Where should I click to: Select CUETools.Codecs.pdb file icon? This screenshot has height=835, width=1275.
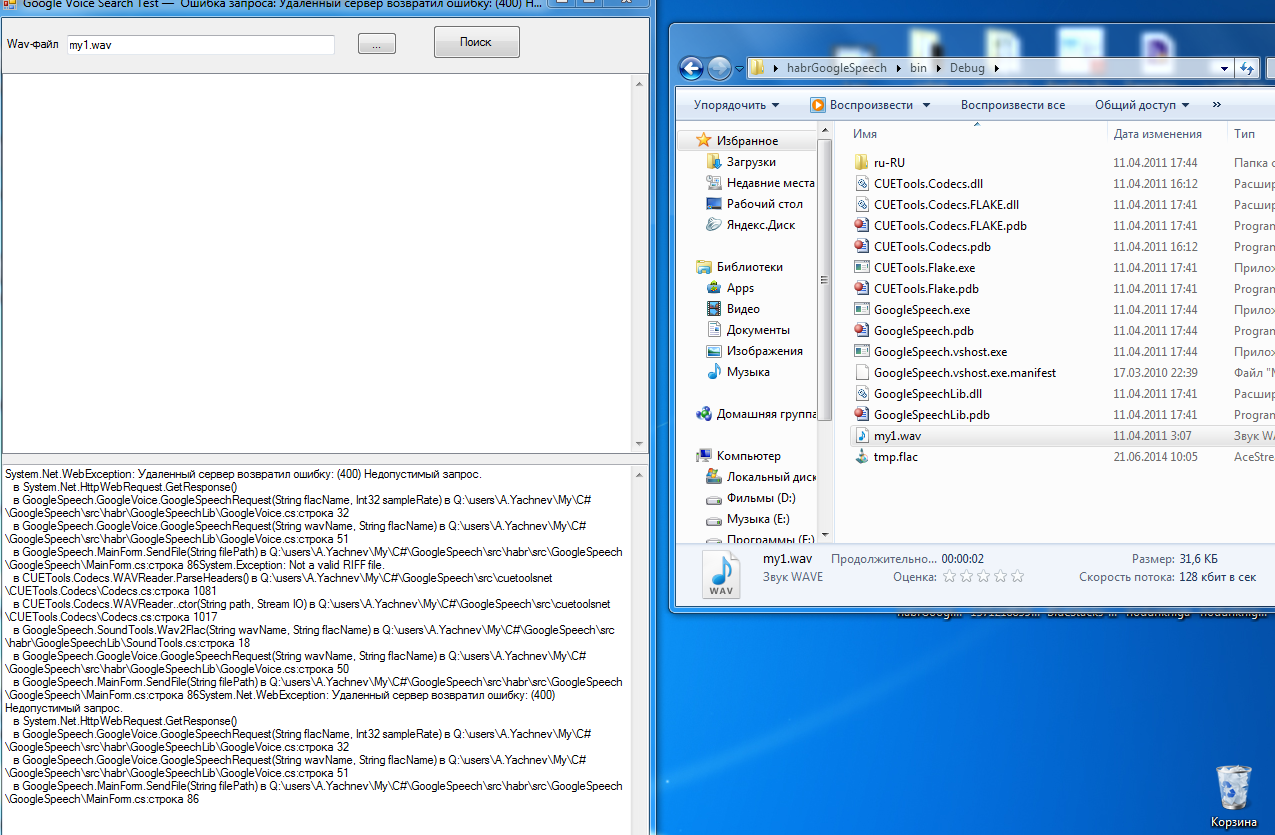pos(862,246)
